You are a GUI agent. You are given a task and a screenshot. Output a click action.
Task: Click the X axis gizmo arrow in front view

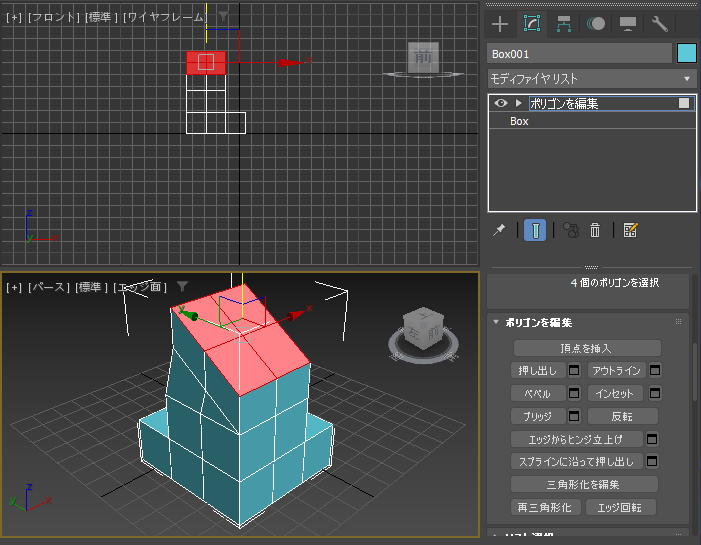click(x=291, y=63)
